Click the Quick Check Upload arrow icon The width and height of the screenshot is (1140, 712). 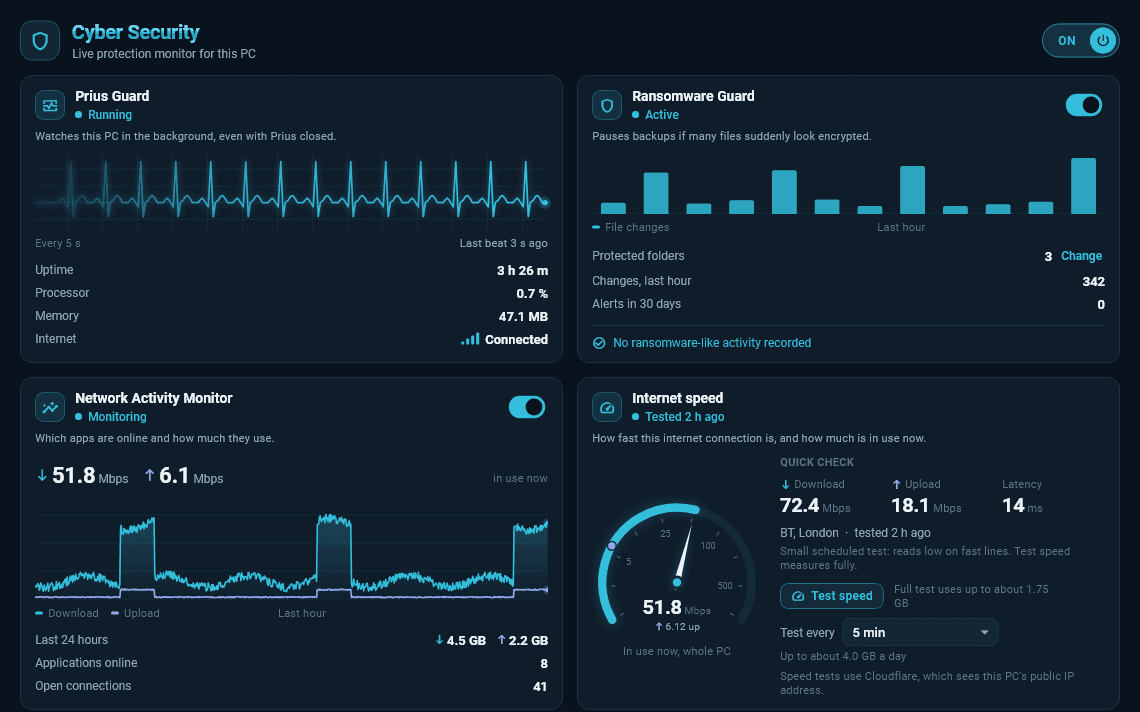click(x=896, y=484)
